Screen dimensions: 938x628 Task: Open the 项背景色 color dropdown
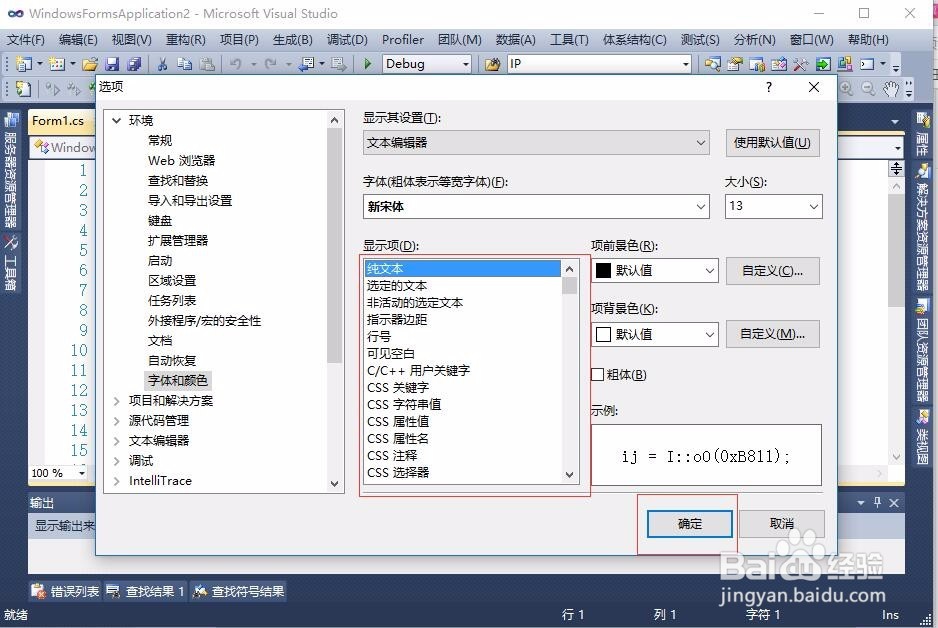tap(709, 334)
